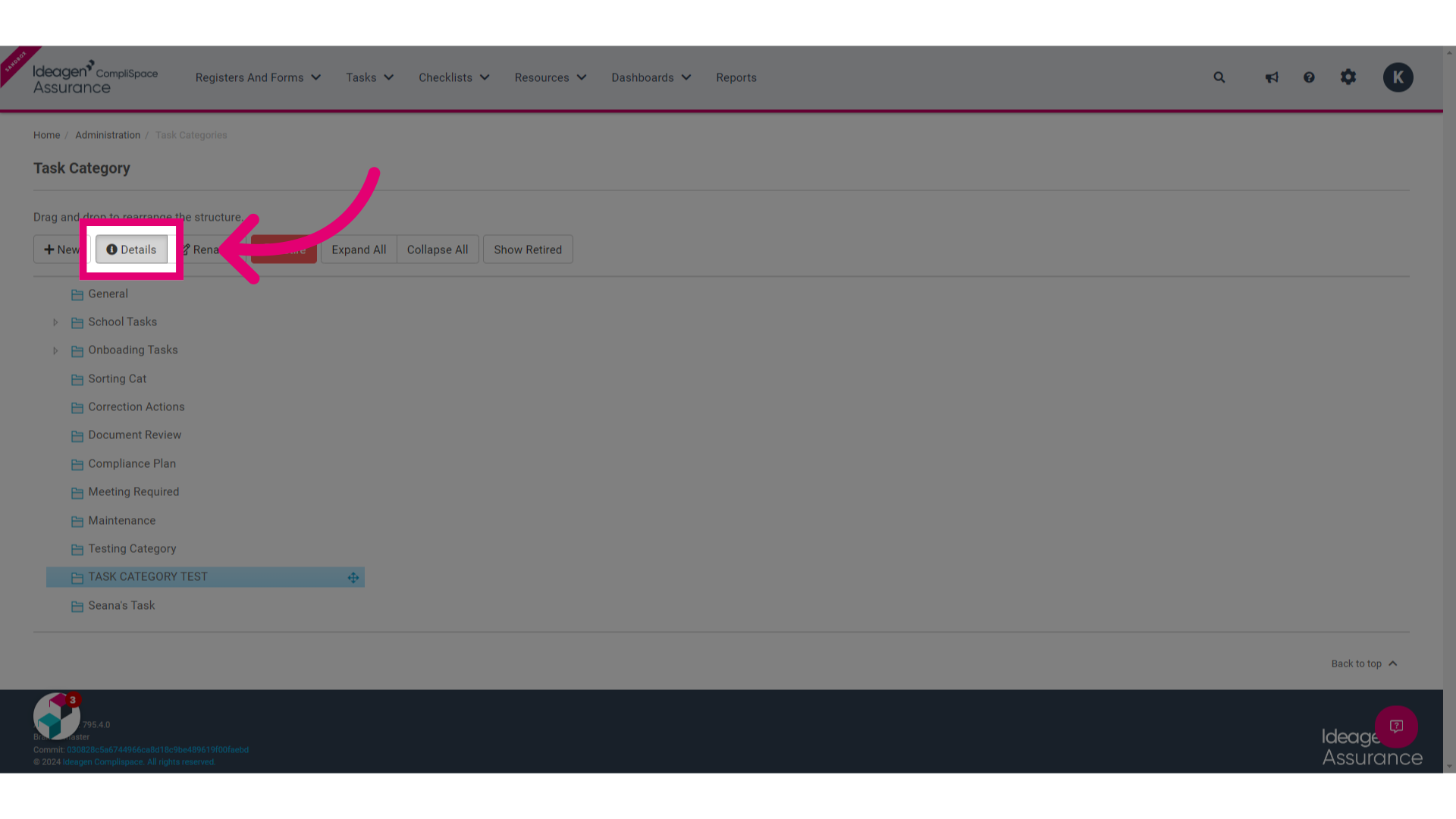Select the Sorting Cat category
The width and height of the screenshot is (1456, 819).
[117, 379]
